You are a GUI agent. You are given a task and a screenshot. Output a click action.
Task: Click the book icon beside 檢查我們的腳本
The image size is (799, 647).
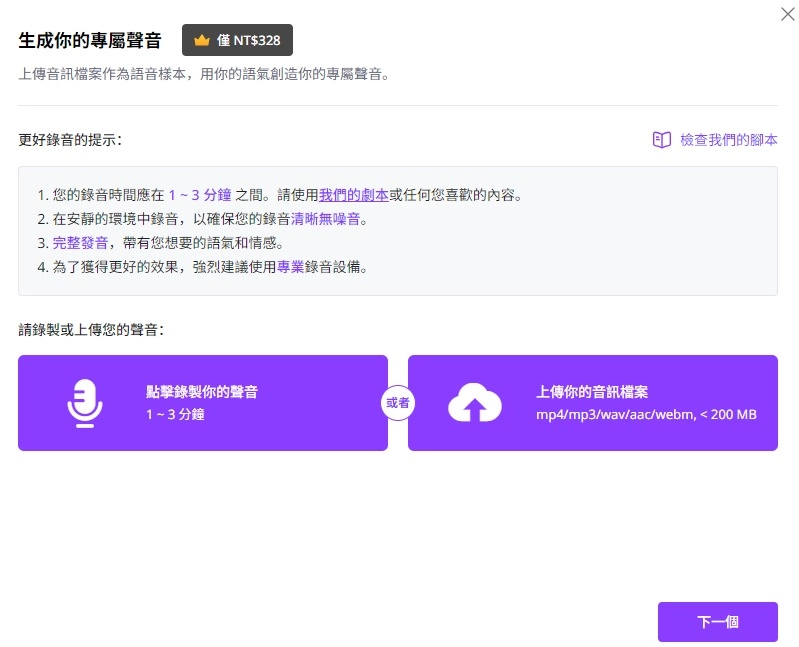661,140
